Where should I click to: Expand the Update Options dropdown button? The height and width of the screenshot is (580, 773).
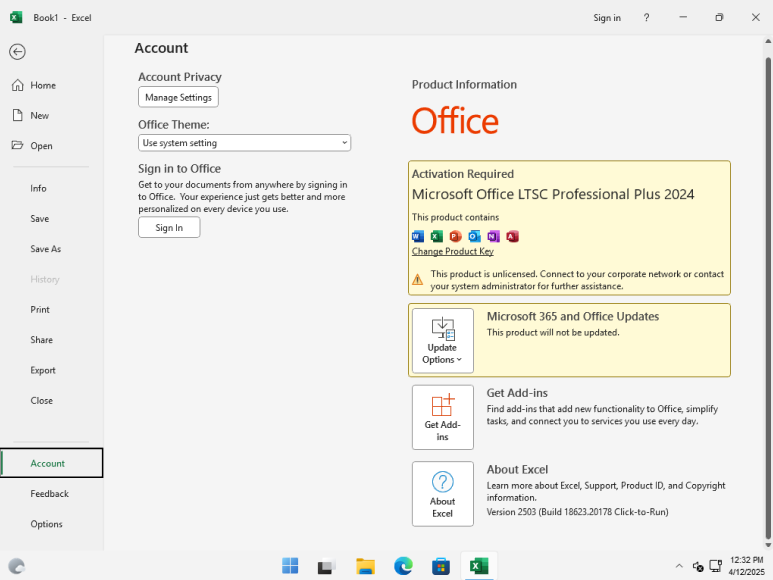443,341
